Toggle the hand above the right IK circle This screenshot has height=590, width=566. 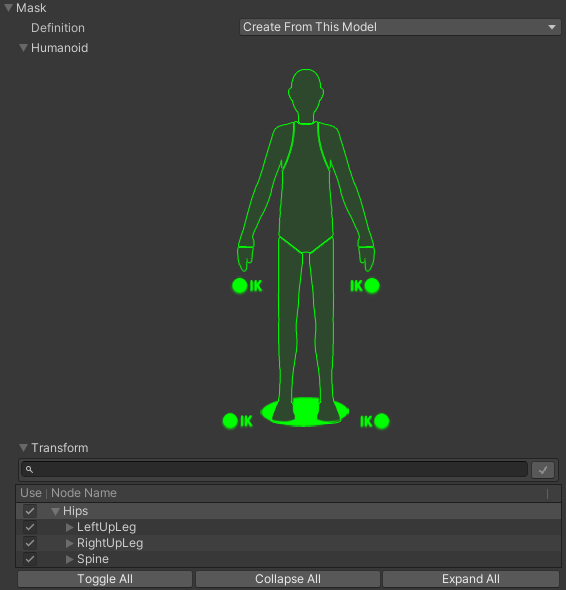tap(366, 258)
